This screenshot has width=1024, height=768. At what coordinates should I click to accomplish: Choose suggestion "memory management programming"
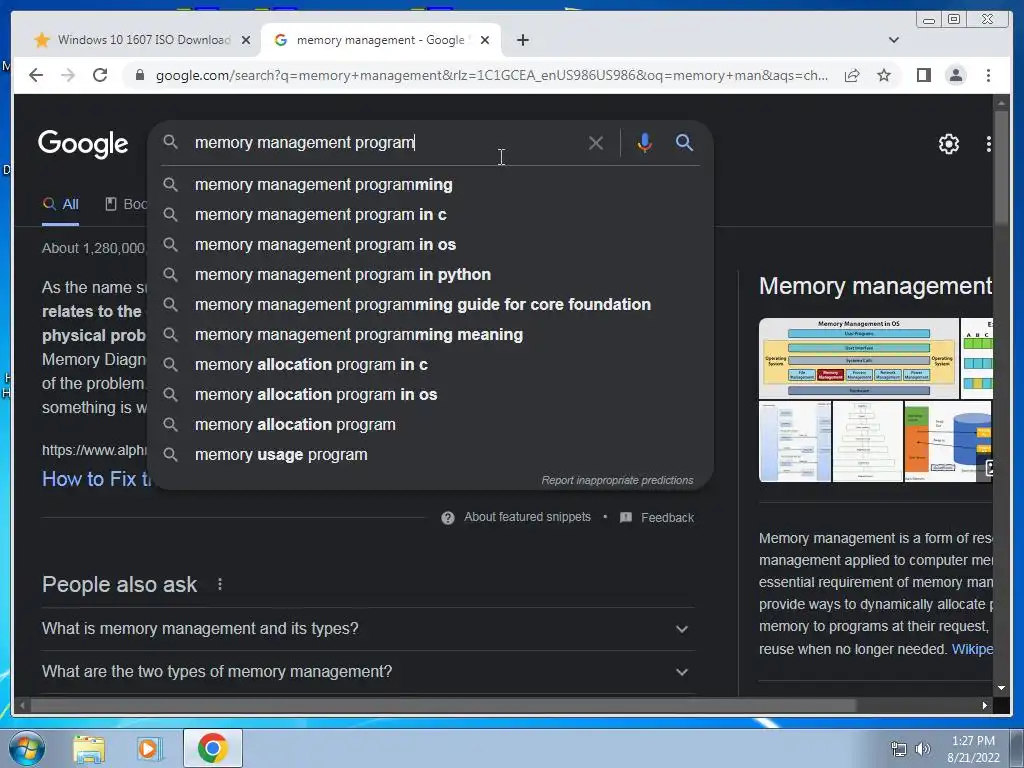coord(430,185)
